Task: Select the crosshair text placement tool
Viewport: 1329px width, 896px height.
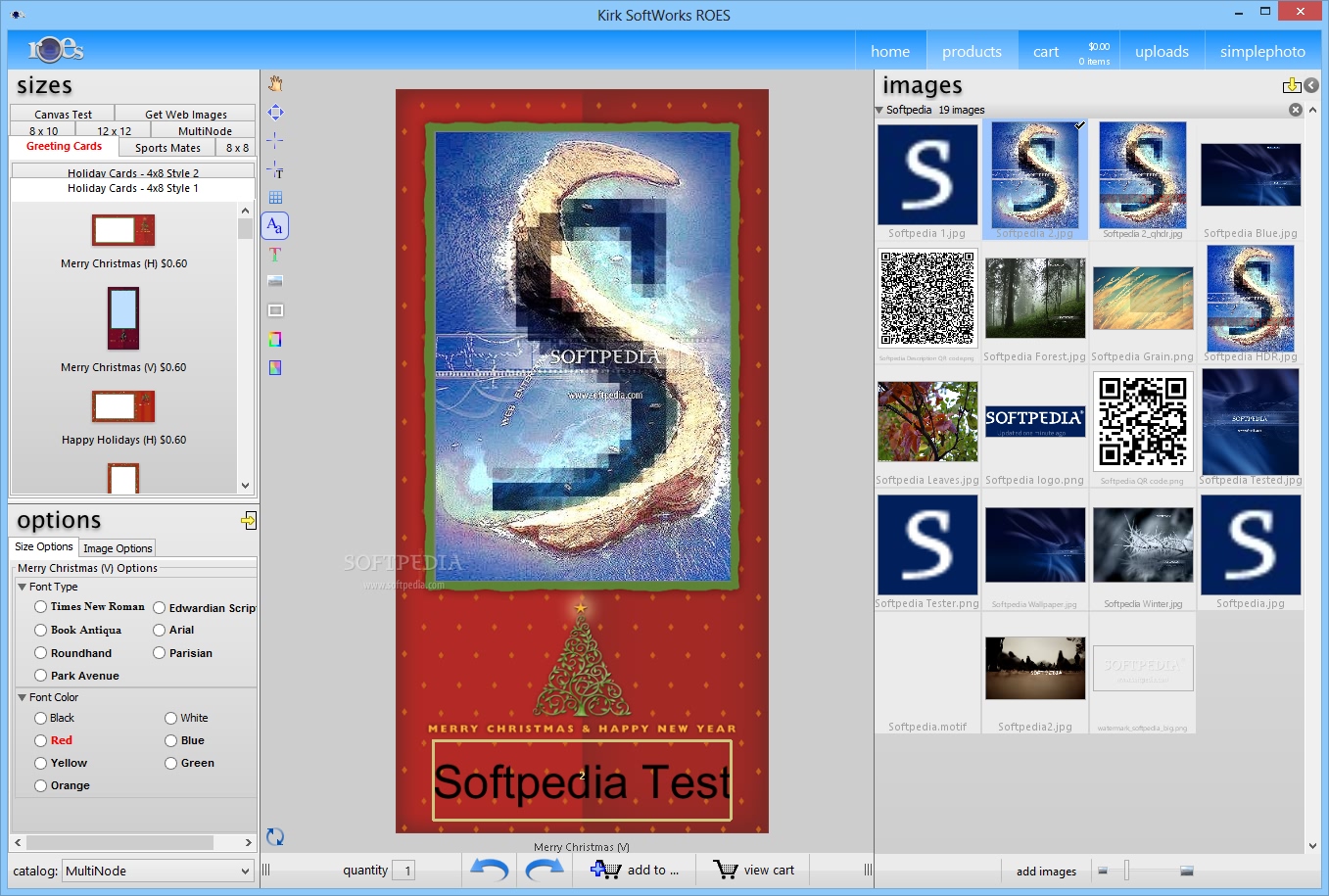Action: (x=275, y=168)
